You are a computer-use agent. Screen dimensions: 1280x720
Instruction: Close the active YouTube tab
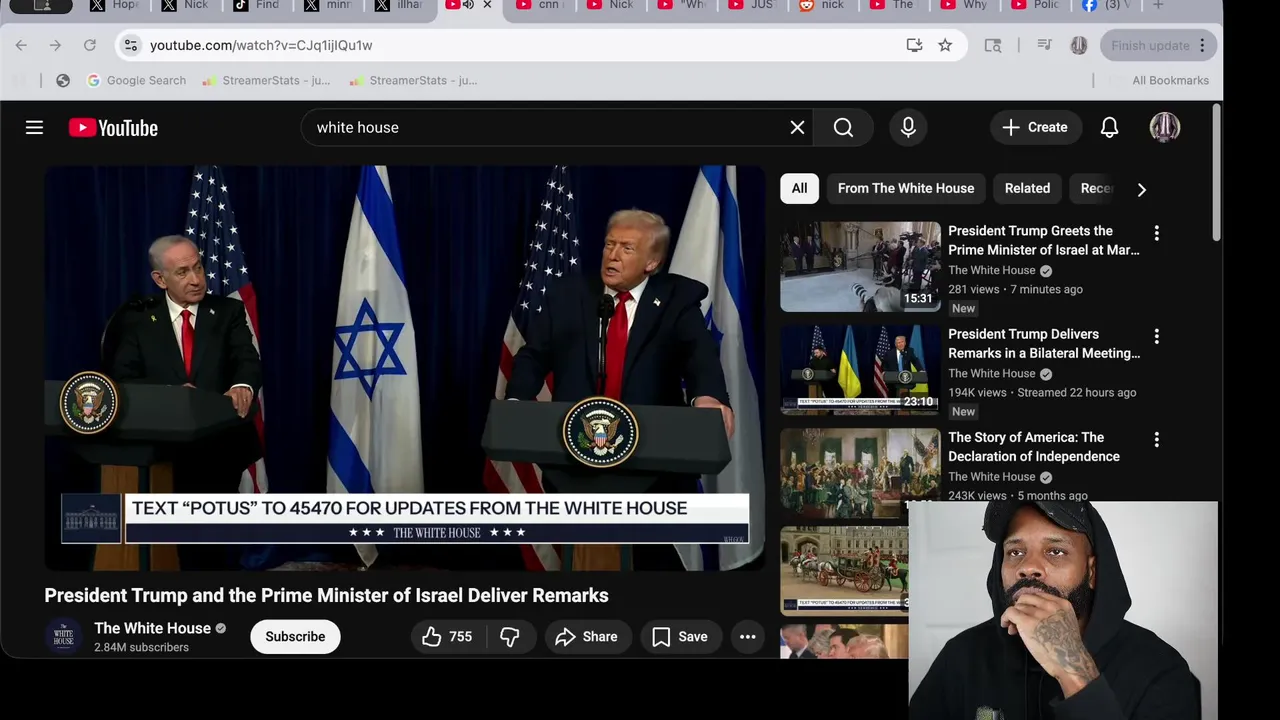487,5
